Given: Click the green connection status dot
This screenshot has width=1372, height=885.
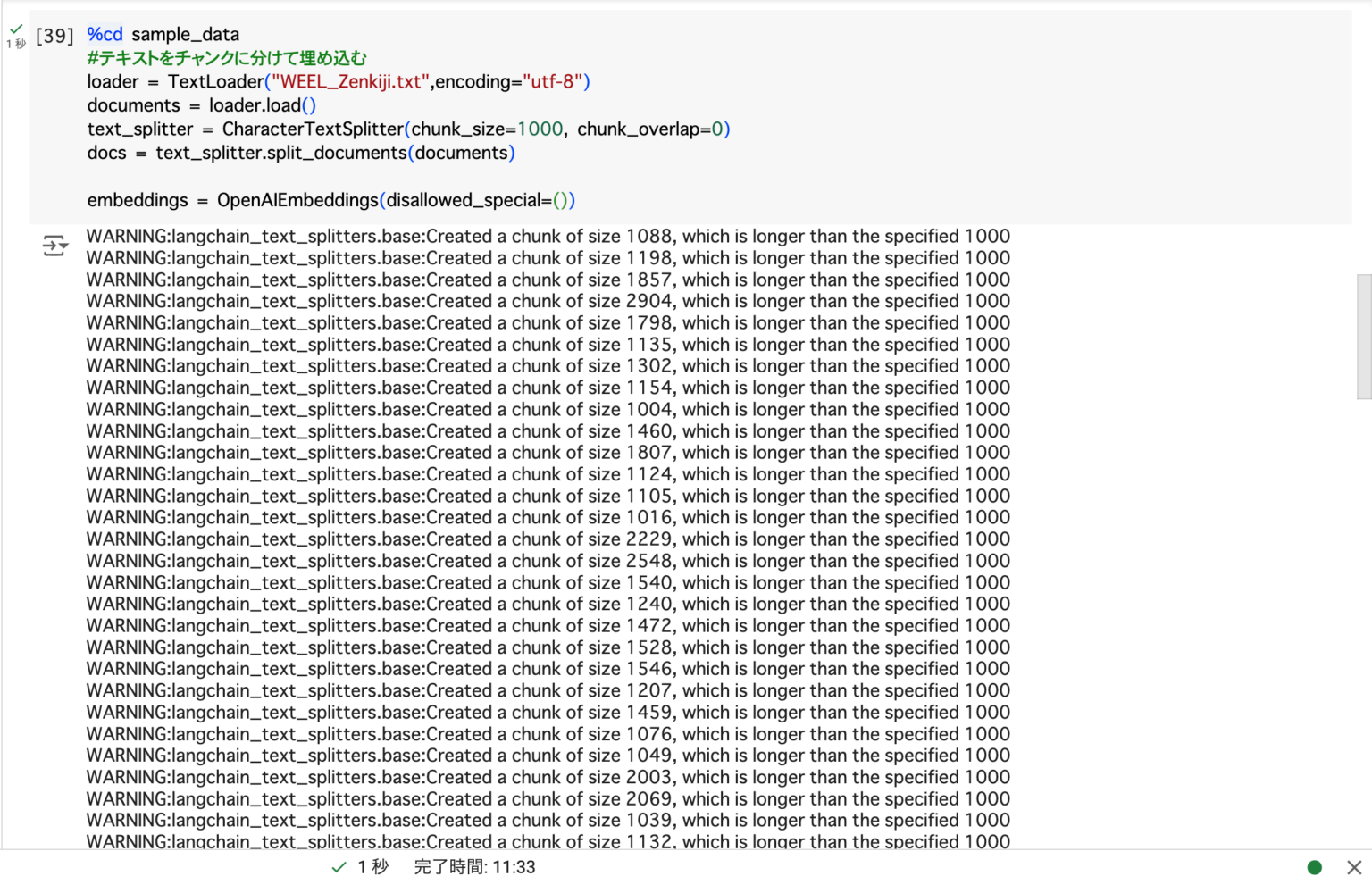Looking at the screenshot, I should coord(1314,867).
